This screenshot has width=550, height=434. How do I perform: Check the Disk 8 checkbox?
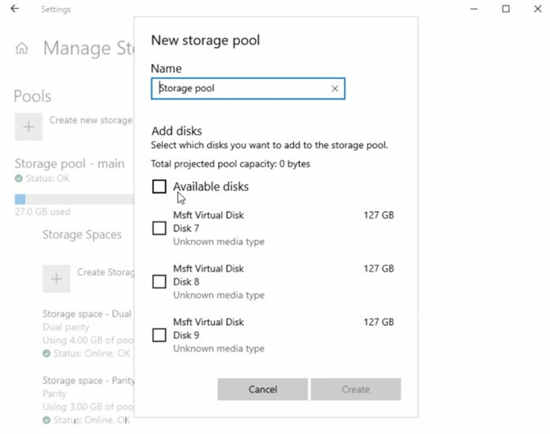click(x=159, y=282)
